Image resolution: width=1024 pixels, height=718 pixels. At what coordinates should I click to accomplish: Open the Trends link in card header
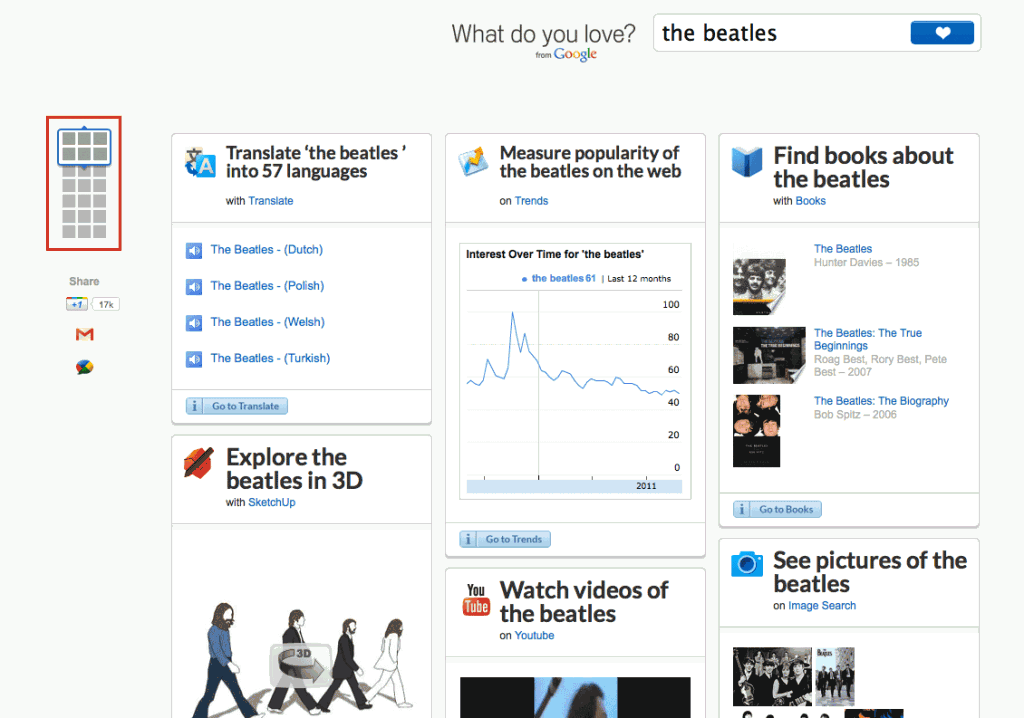tap(531, 201)
